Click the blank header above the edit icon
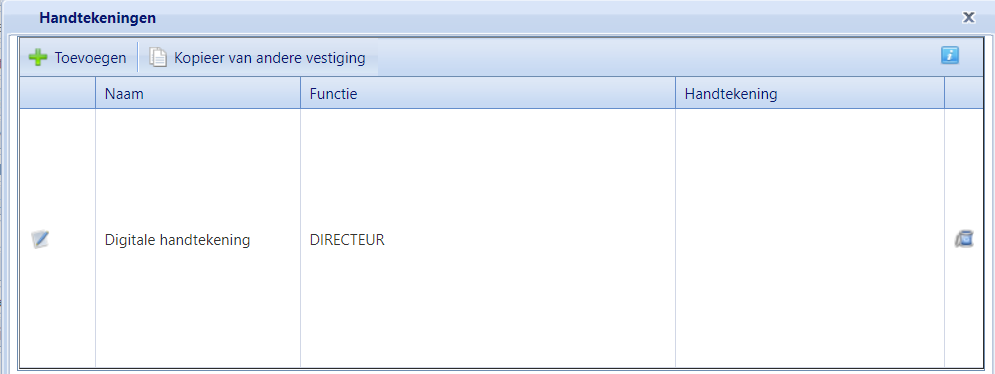Viewport: 995px width, 374px height. 58,94
